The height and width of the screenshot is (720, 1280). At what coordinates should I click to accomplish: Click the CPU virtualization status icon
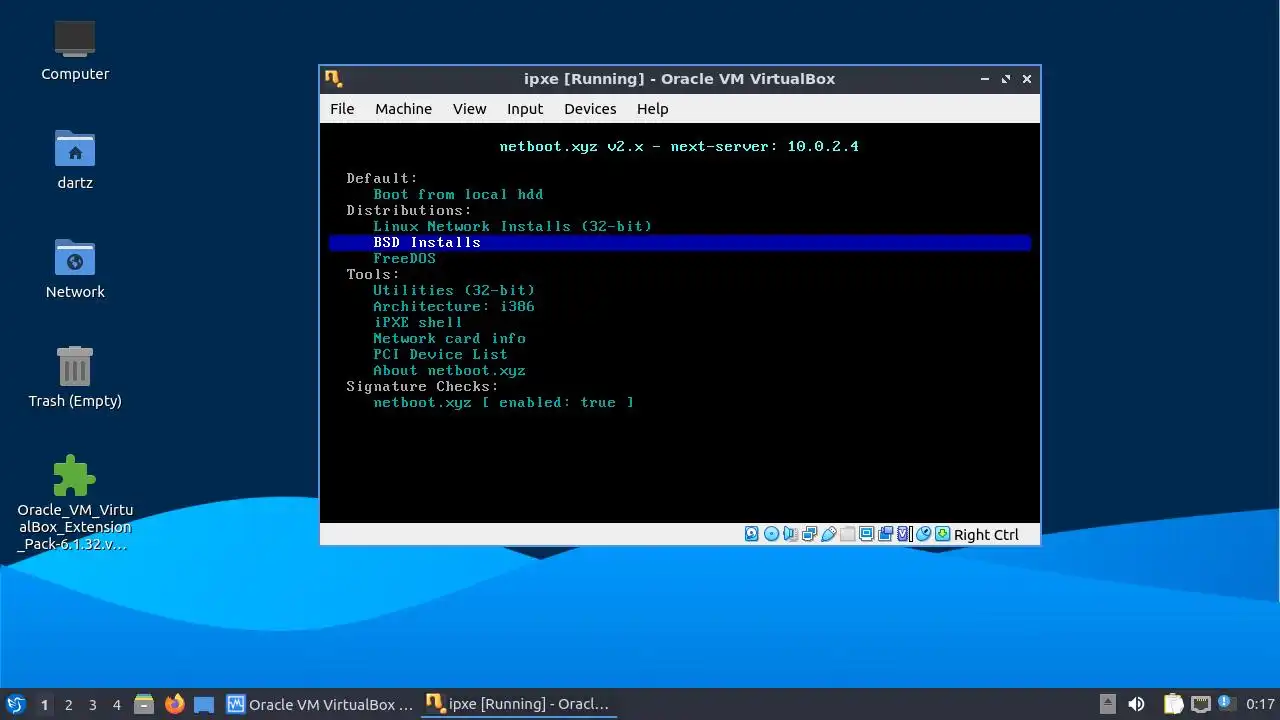point(904,534)
